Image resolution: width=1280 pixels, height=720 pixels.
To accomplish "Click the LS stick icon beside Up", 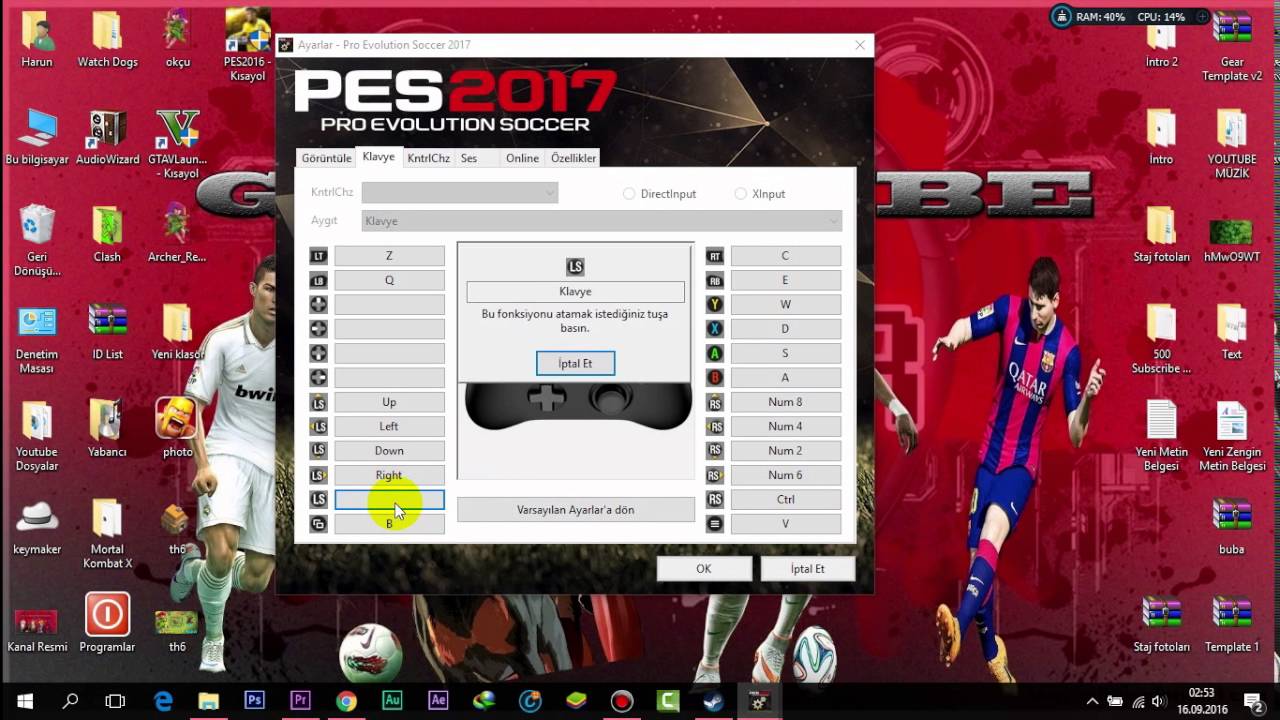I will click(318, 402).
